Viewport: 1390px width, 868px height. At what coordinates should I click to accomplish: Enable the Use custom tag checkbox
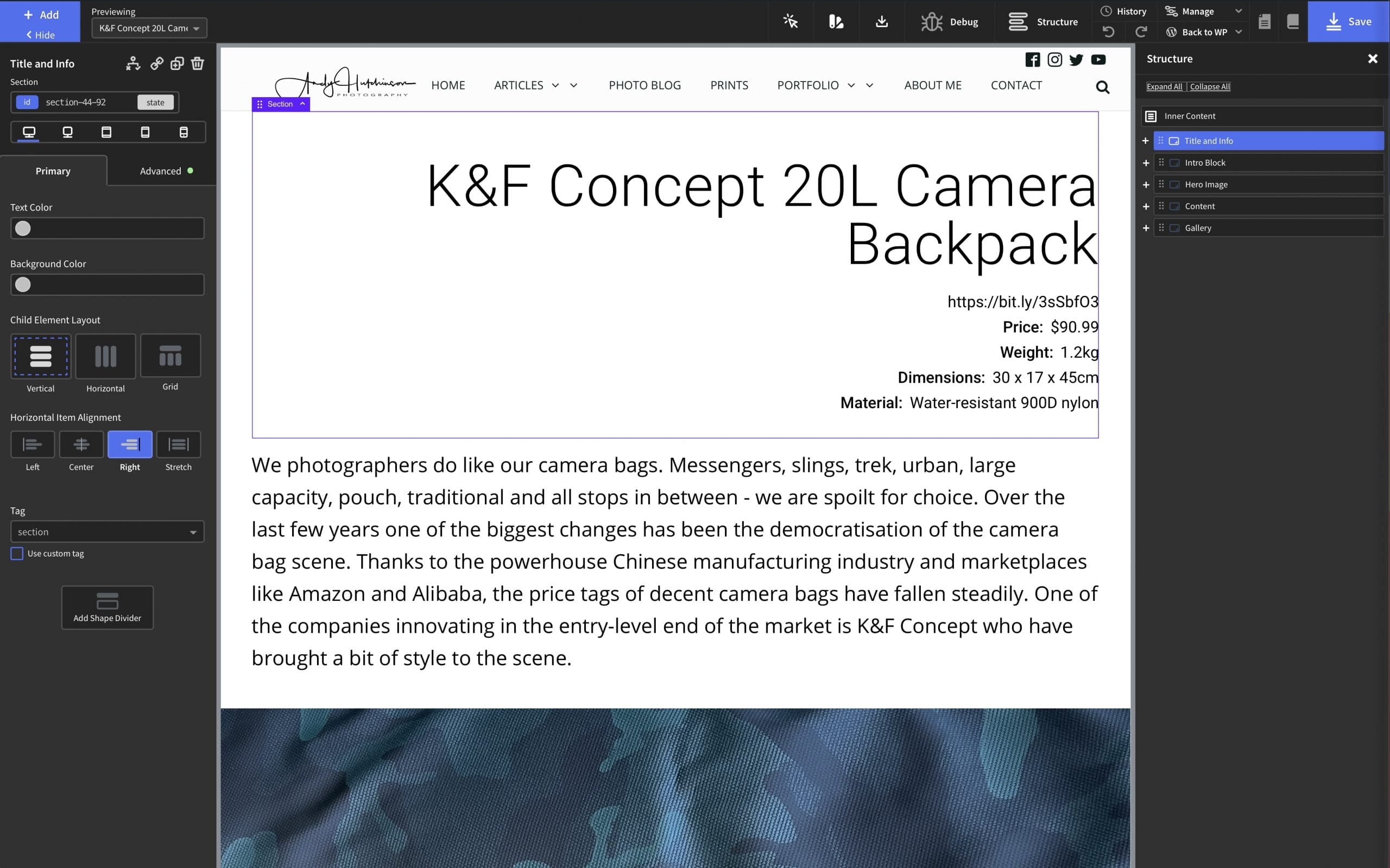tap(17, 553)
